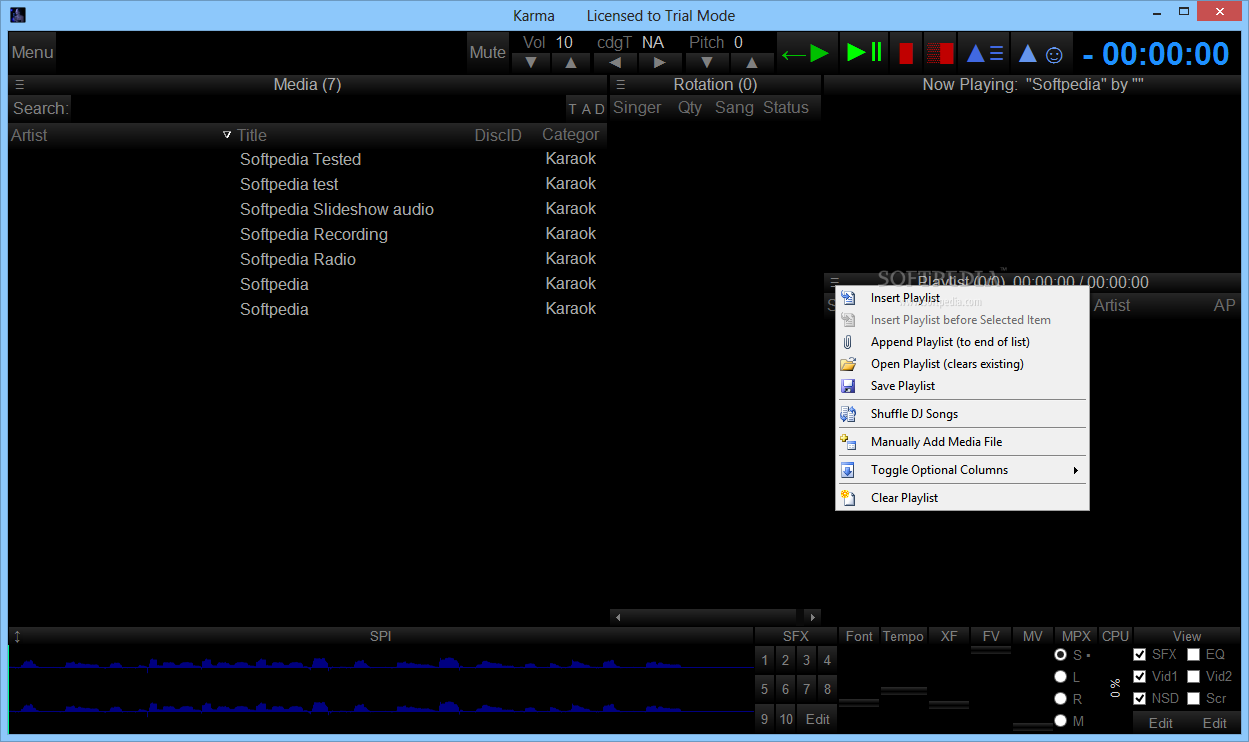This screenshot has height=742, width=1249.
Task: Click the XF crossfade slider handle
Action: 949,705
